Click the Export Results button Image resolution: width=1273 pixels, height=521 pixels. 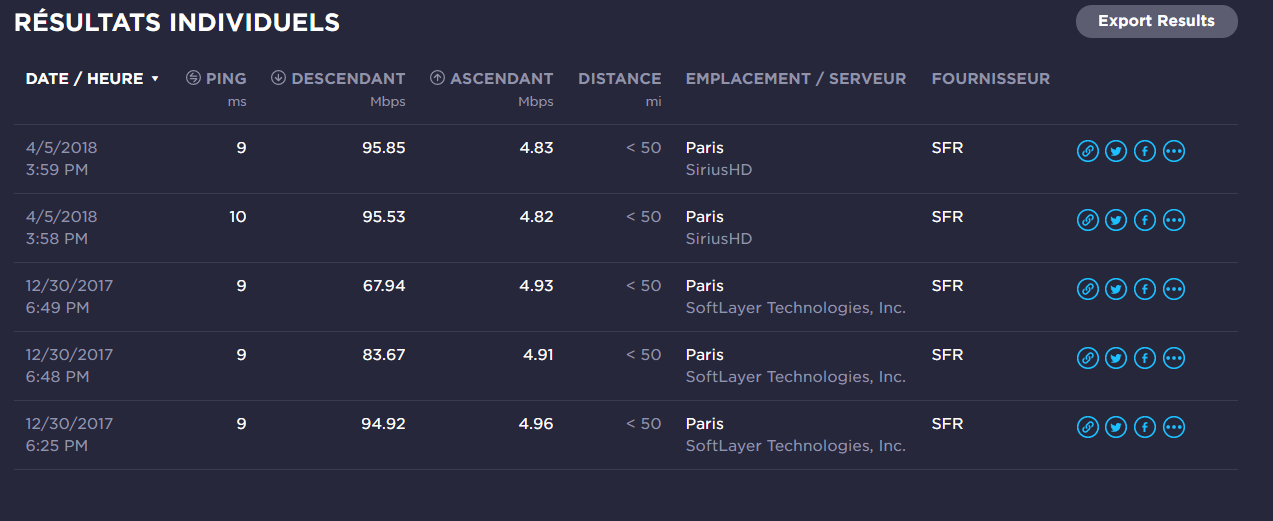tap(1156, 21)
